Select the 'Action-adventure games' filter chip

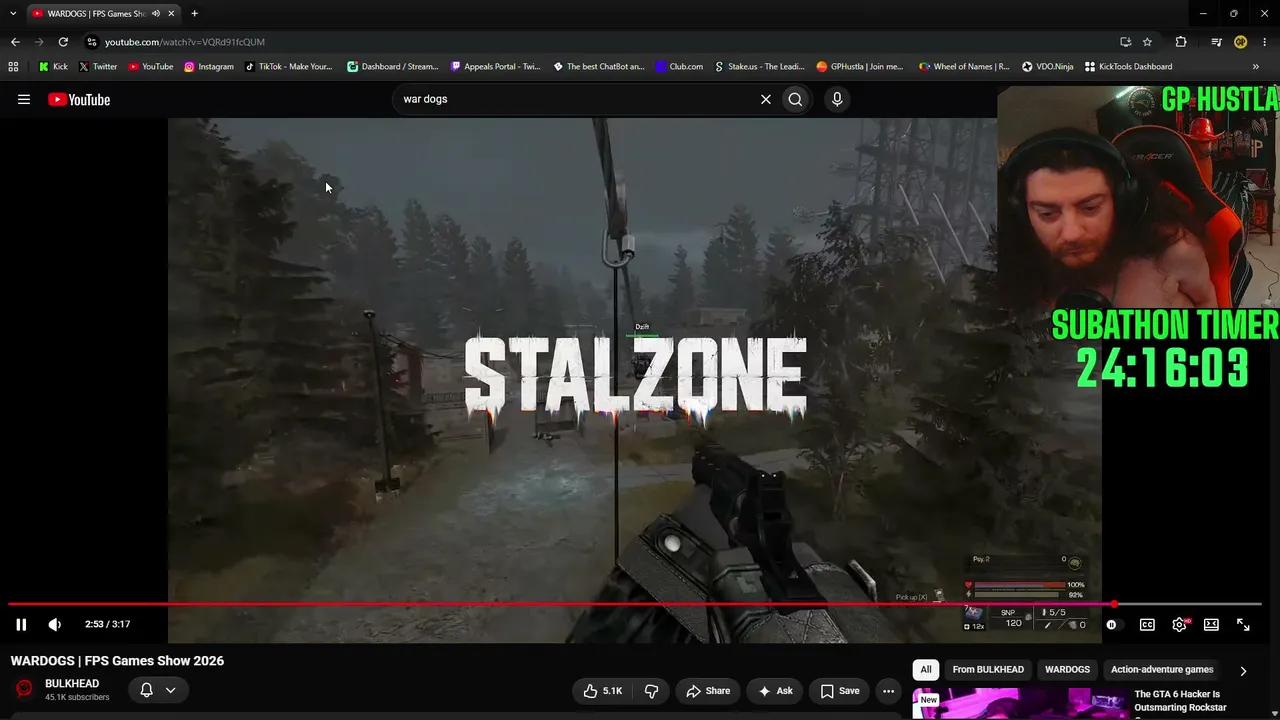pos(1162,670)
